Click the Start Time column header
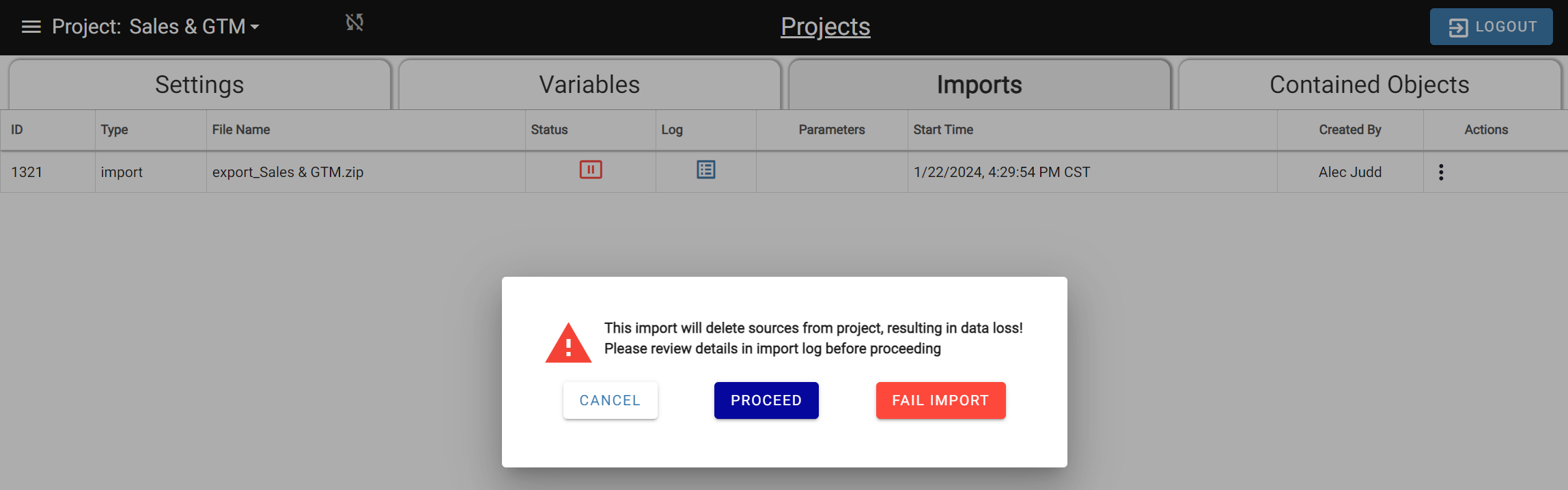The width and height of the screenshot is (1568, 490). pos(943,130)
